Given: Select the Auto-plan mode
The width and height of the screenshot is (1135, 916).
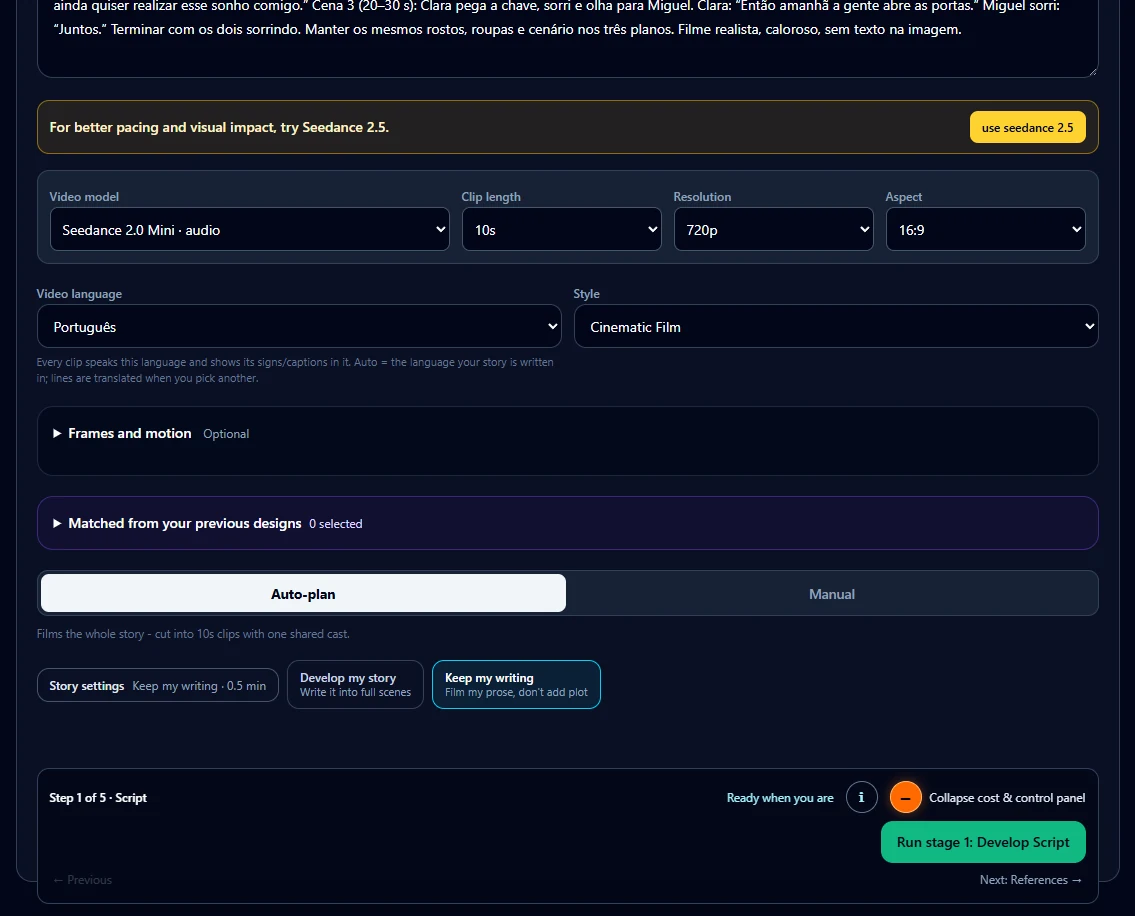Looking at the screenshot, I should (303, 594).
